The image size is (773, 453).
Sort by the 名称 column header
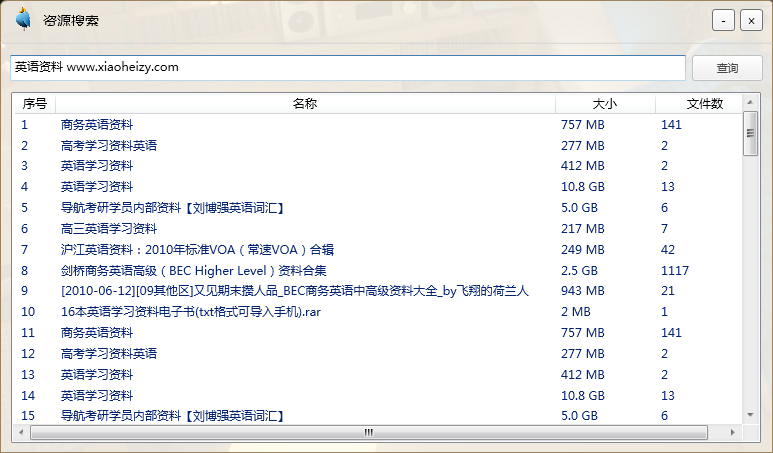click(x=305, y=104)
